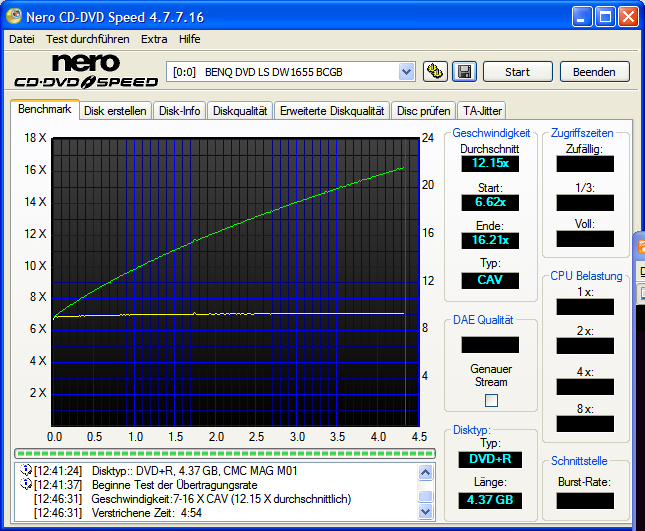Open the Test durchführen menu
Image resolution: width=645 pixels, height=531 pixels.
(88, 39)
